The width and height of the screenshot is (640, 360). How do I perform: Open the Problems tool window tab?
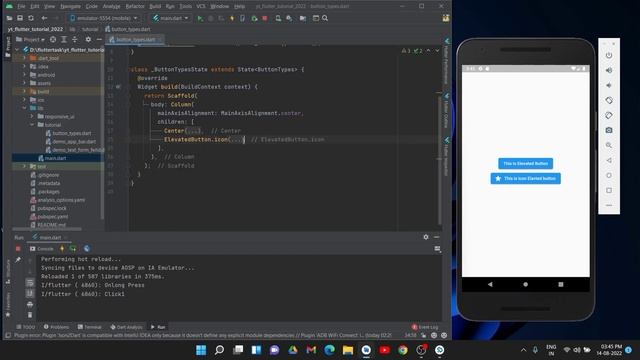tap(56, 327)
